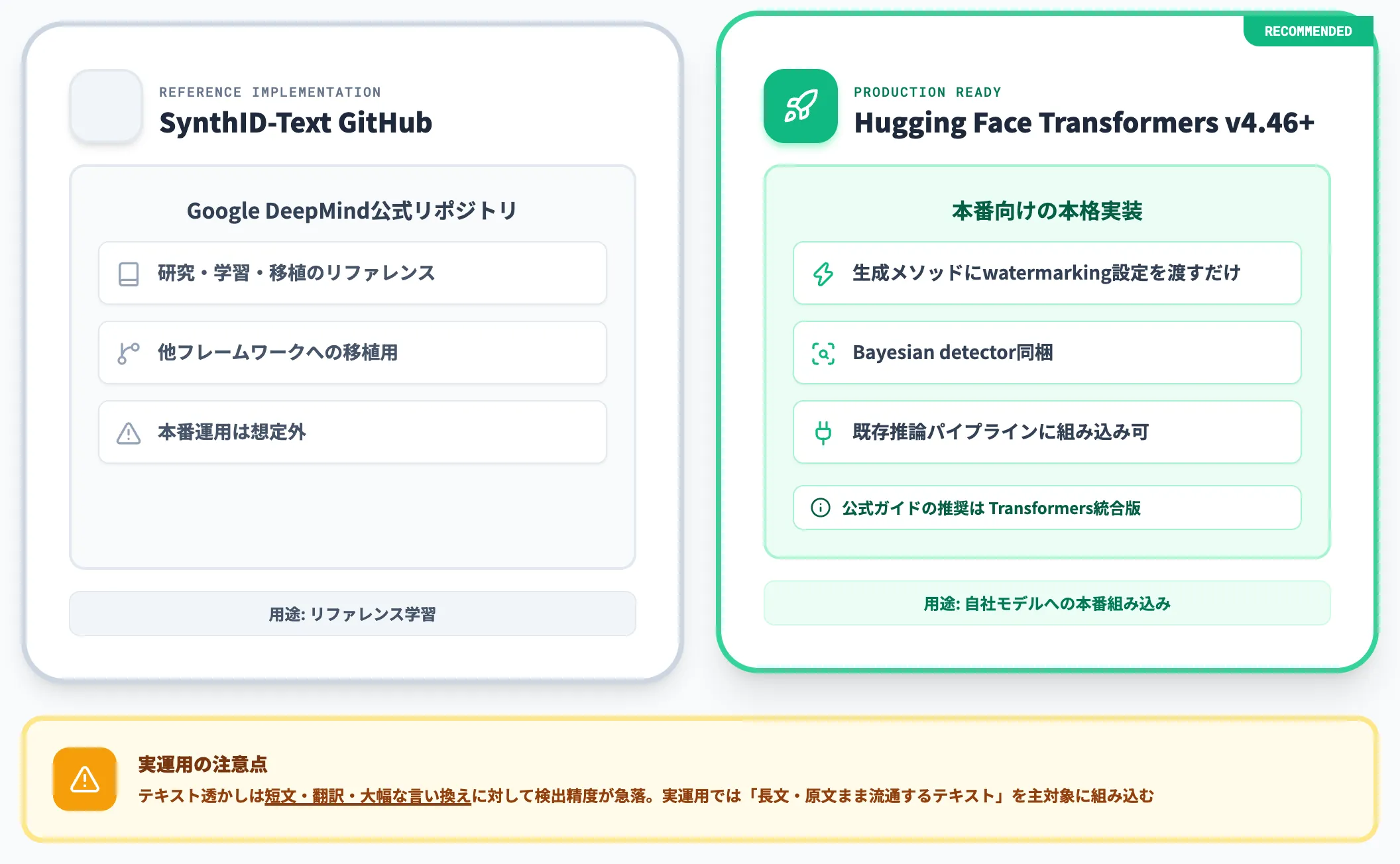1400x864 pixels.
Task: Select the 公式ガイドの推奨は Transformers統合版 text
Action: coord(992,508)
